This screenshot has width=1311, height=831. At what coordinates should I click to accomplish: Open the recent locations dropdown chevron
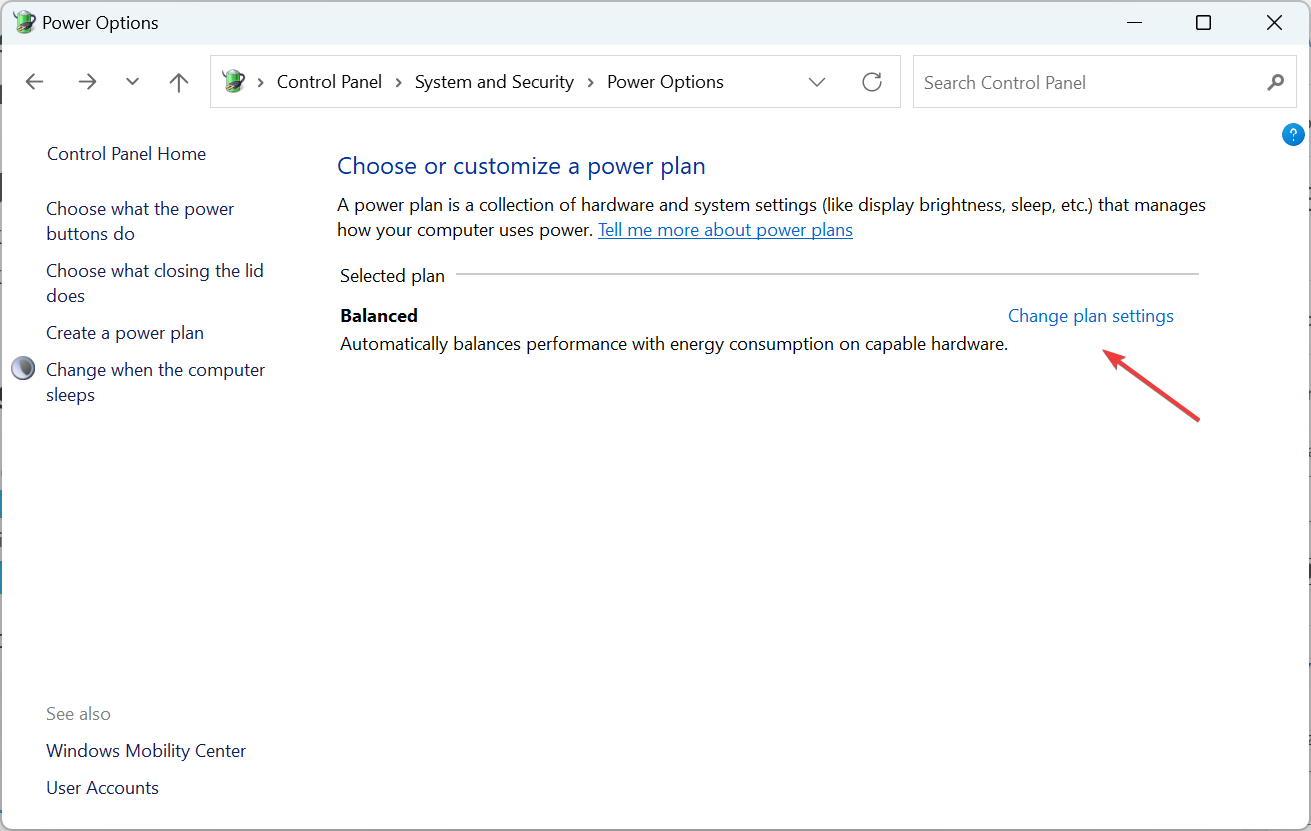click(132, 81)
